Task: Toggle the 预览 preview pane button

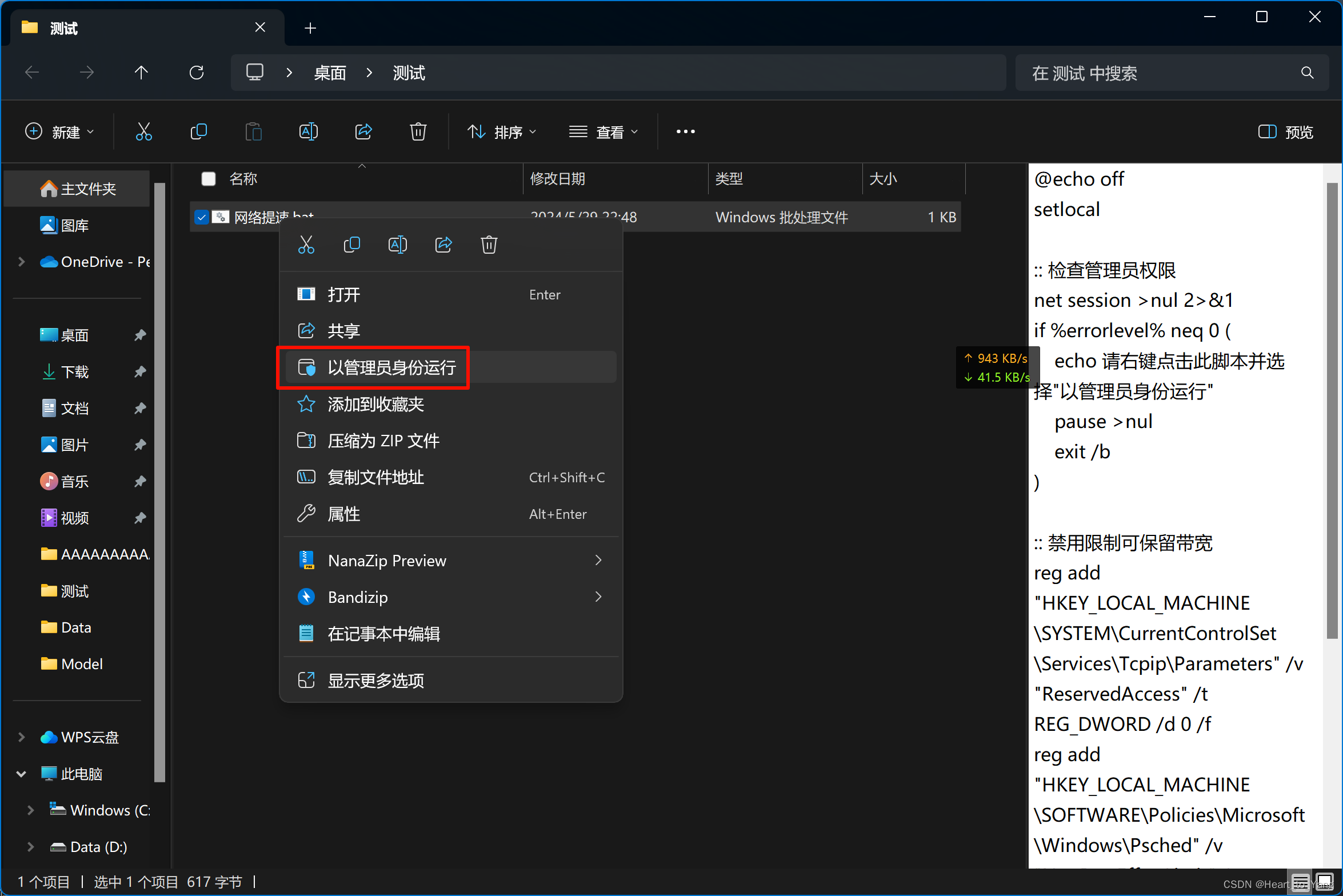Action: point(1286,132)
